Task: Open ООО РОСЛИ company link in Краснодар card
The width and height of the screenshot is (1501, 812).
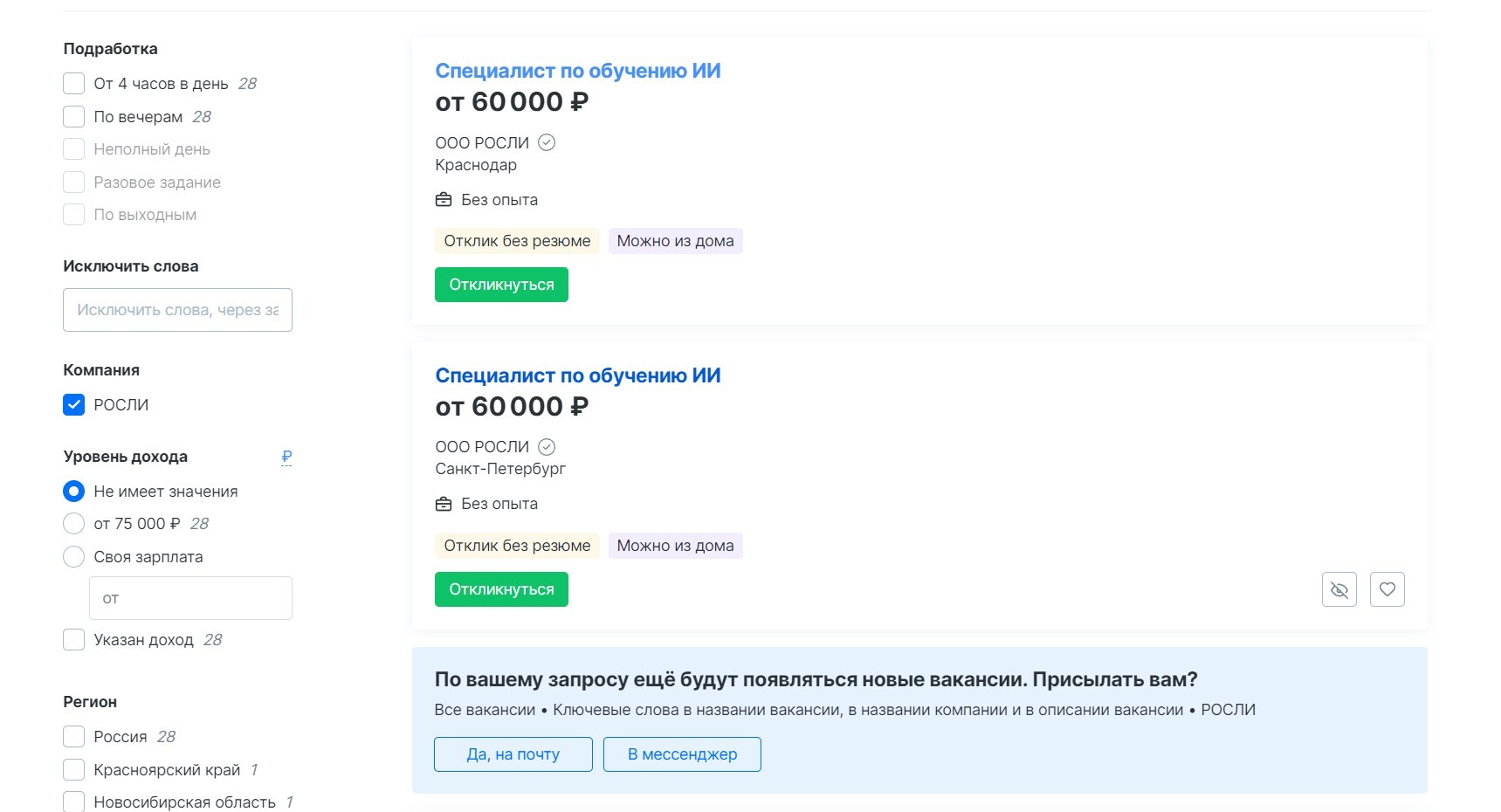Action: (482, 143)
